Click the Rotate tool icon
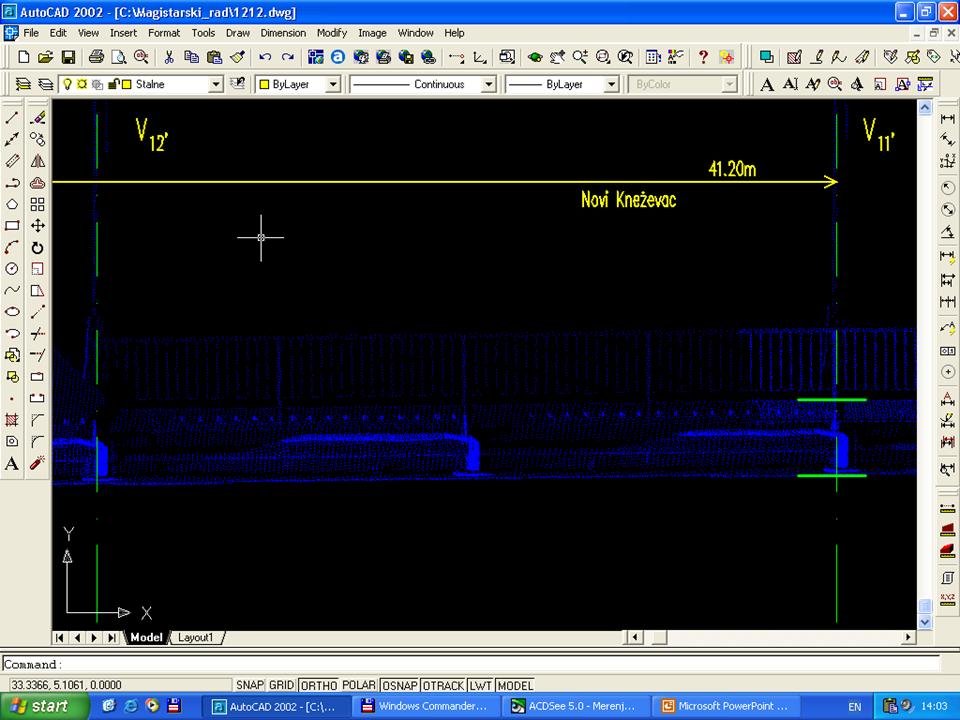Viewport: 960px width, 720px height. 37,247
